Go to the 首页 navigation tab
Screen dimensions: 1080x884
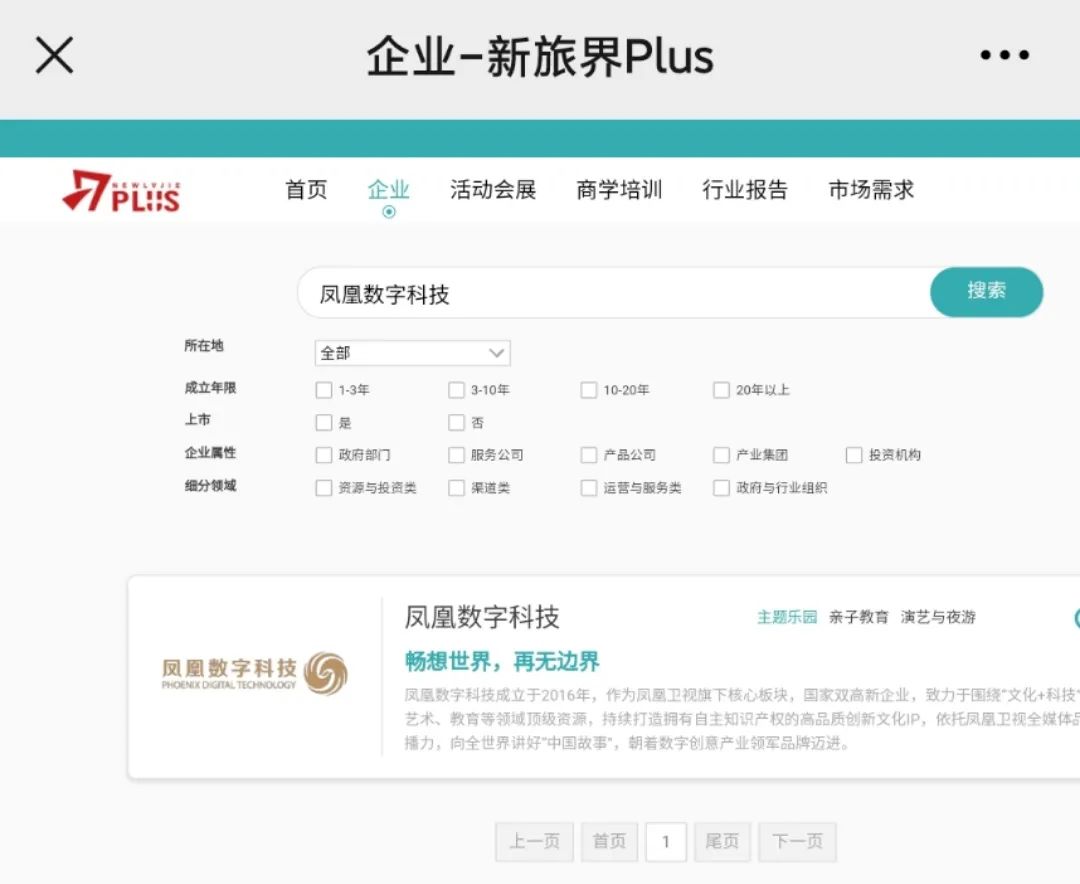[306, 190]
